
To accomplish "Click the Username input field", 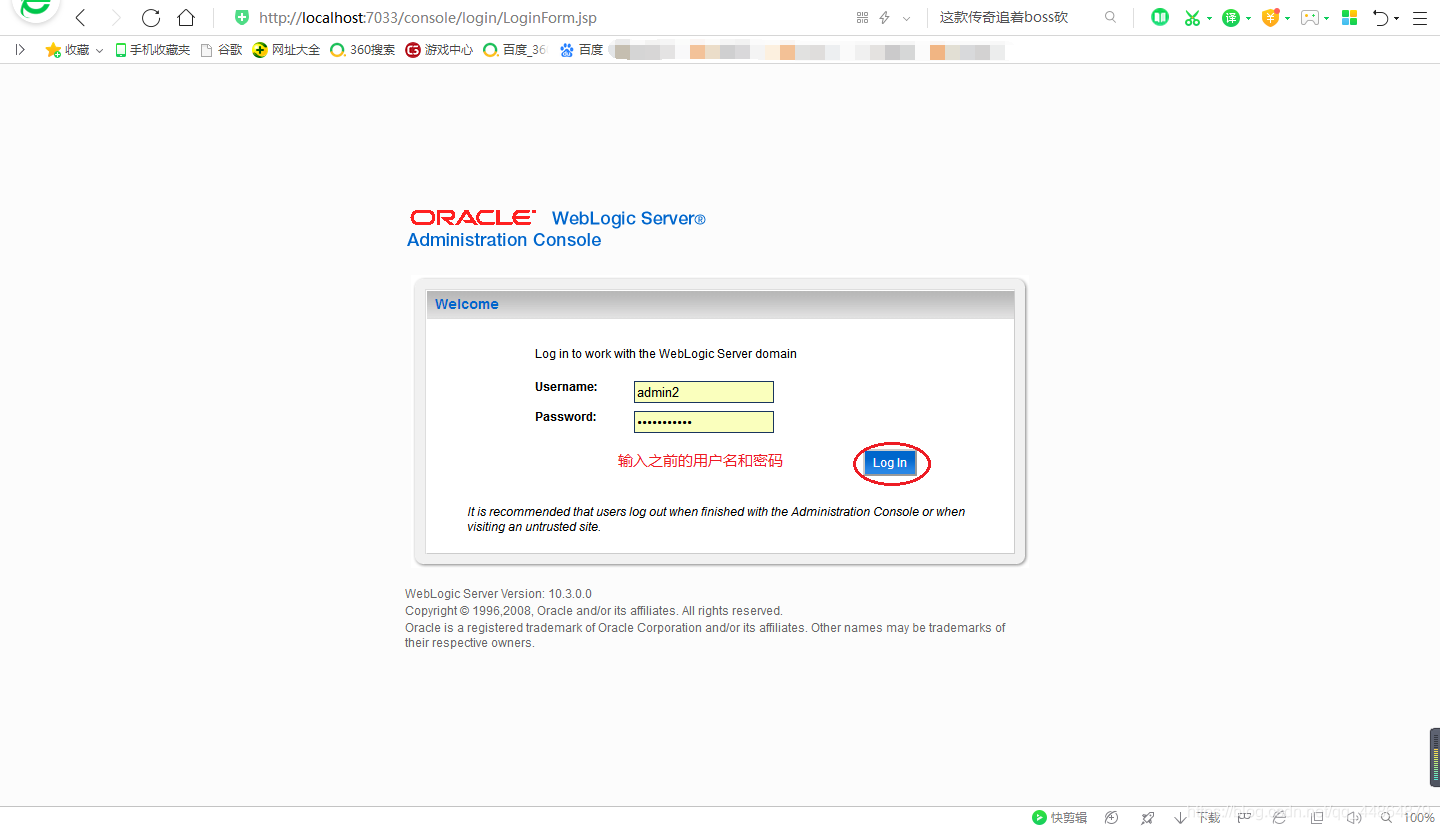I will pyautogui.click(x=704, y=392).
